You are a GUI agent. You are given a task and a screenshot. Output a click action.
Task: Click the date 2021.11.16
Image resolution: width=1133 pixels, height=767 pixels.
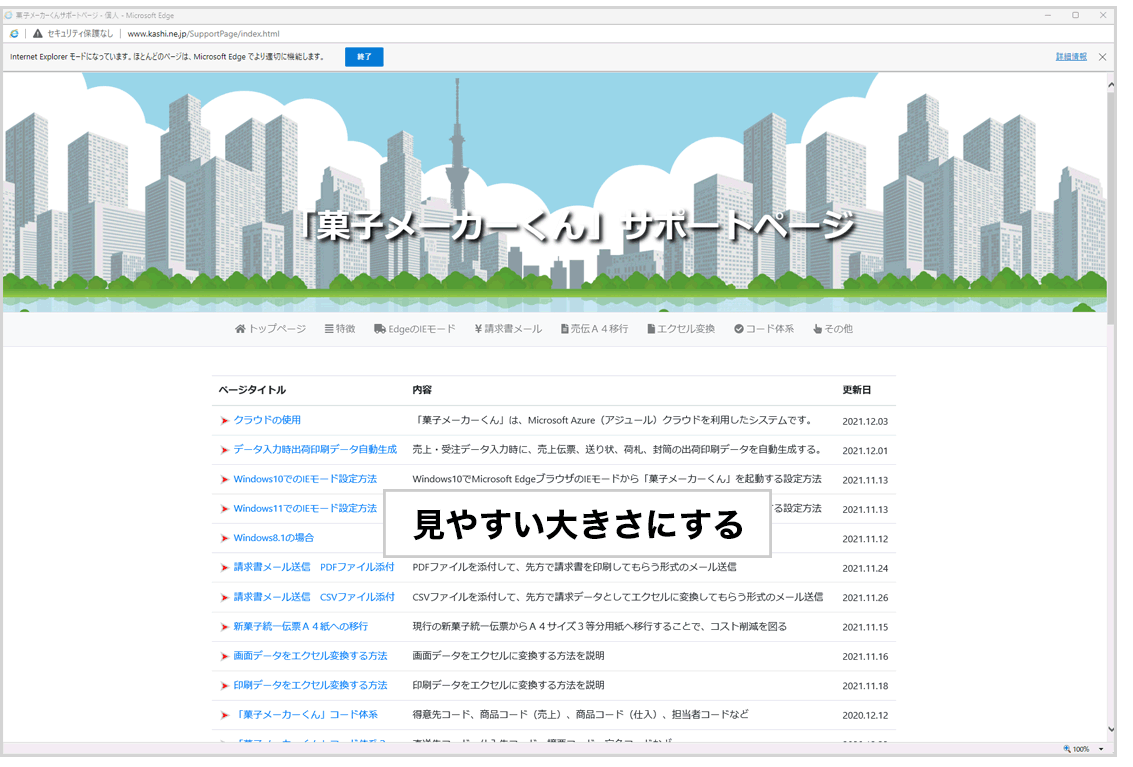click(x=865, y=657)
